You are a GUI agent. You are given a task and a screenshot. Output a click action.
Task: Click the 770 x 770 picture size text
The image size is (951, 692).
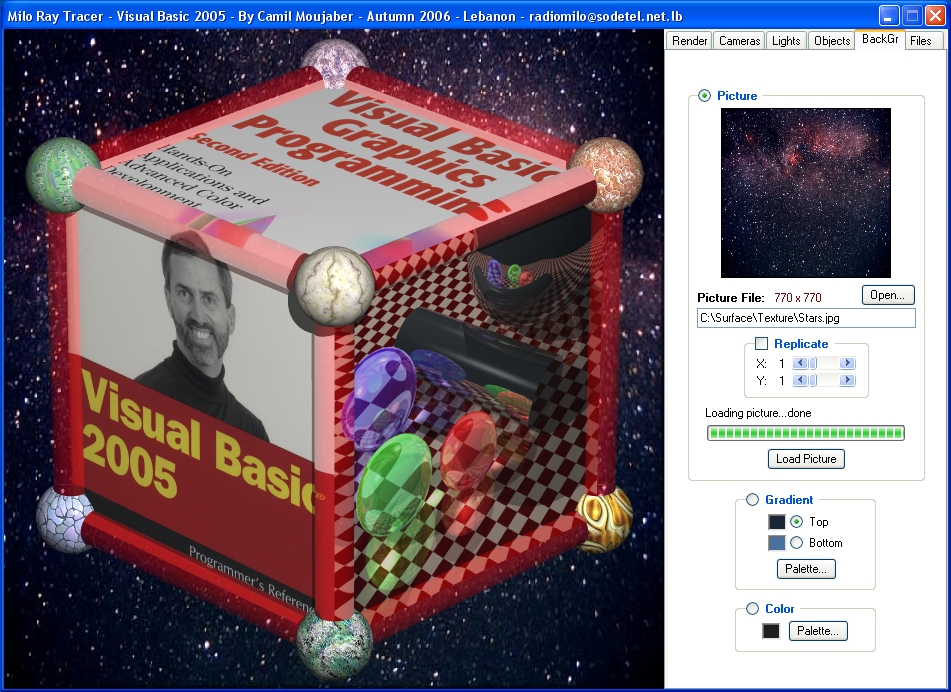point(798,298)
